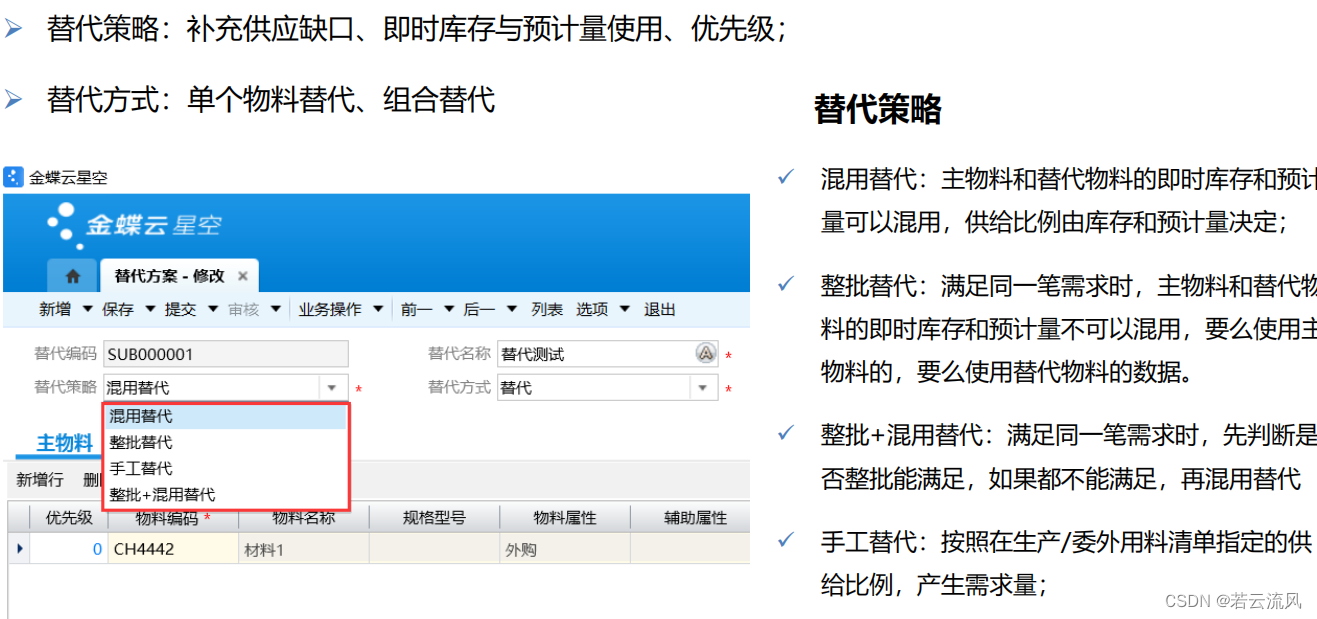Click the Home (house) icon tab

[71, 275]
